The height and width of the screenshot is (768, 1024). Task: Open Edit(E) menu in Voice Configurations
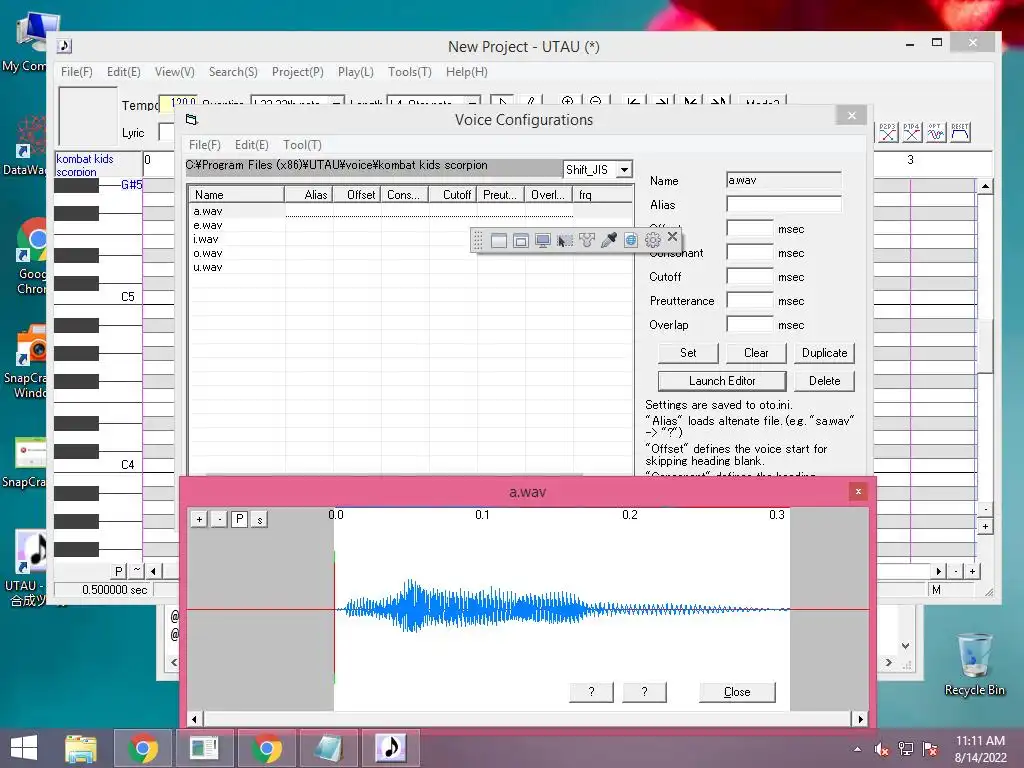(x=251, y=144)
